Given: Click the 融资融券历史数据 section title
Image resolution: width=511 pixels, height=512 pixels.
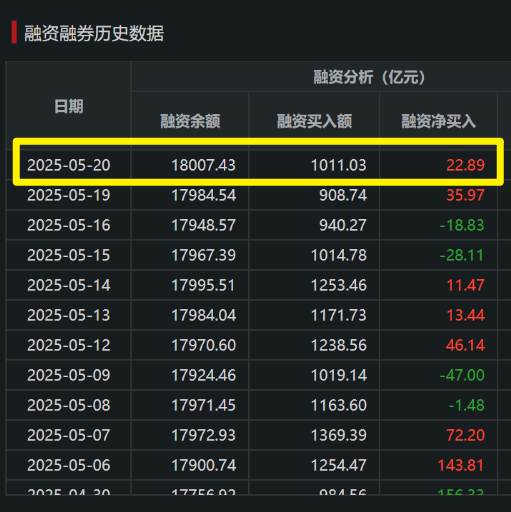Looking at the screenshot, I should coord(94,34).
